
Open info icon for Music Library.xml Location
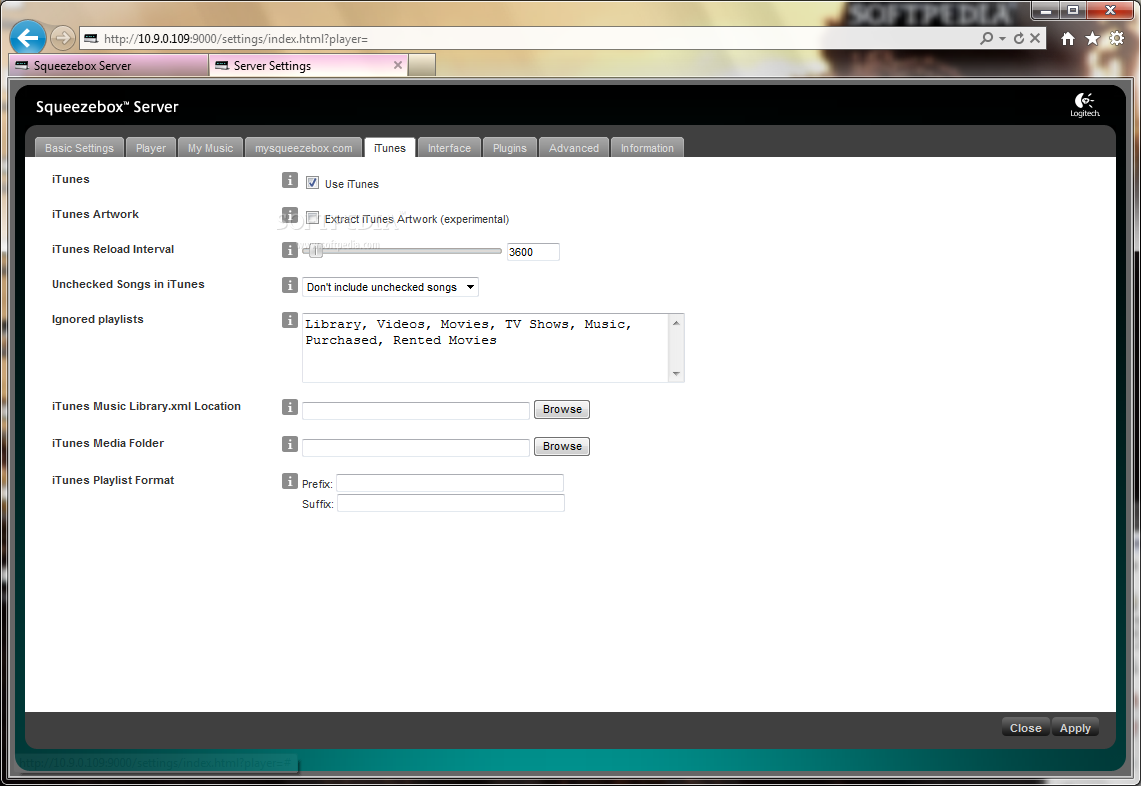click(290, 407)
